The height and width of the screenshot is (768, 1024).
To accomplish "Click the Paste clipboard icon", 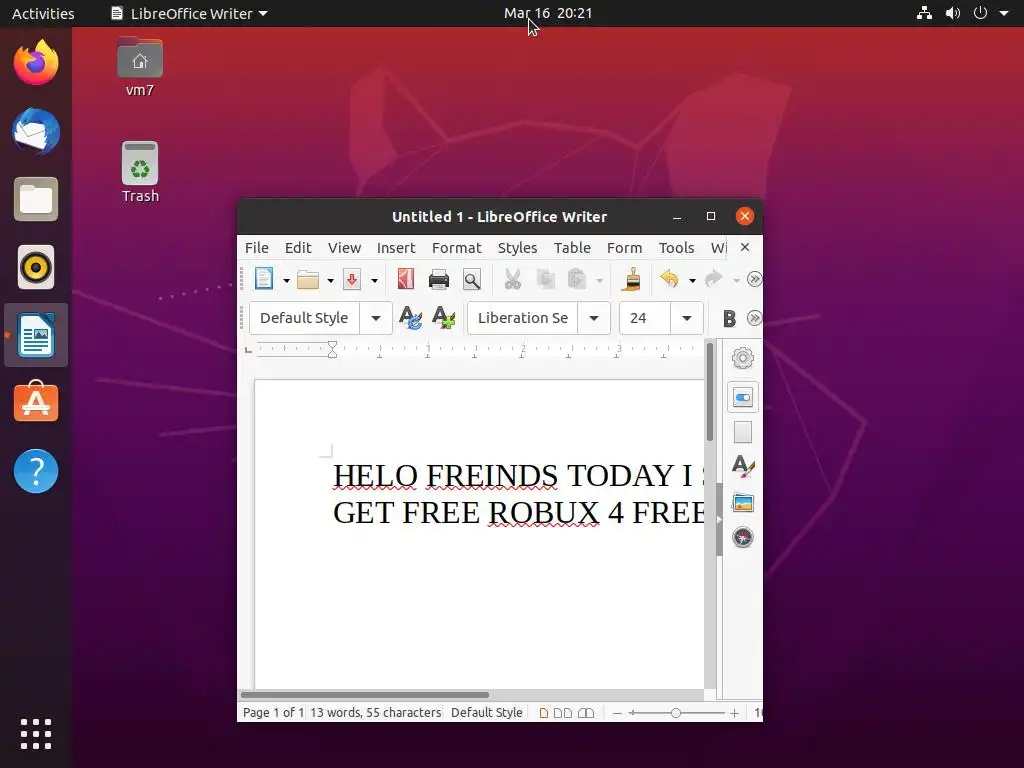I will tap(577, 280).
